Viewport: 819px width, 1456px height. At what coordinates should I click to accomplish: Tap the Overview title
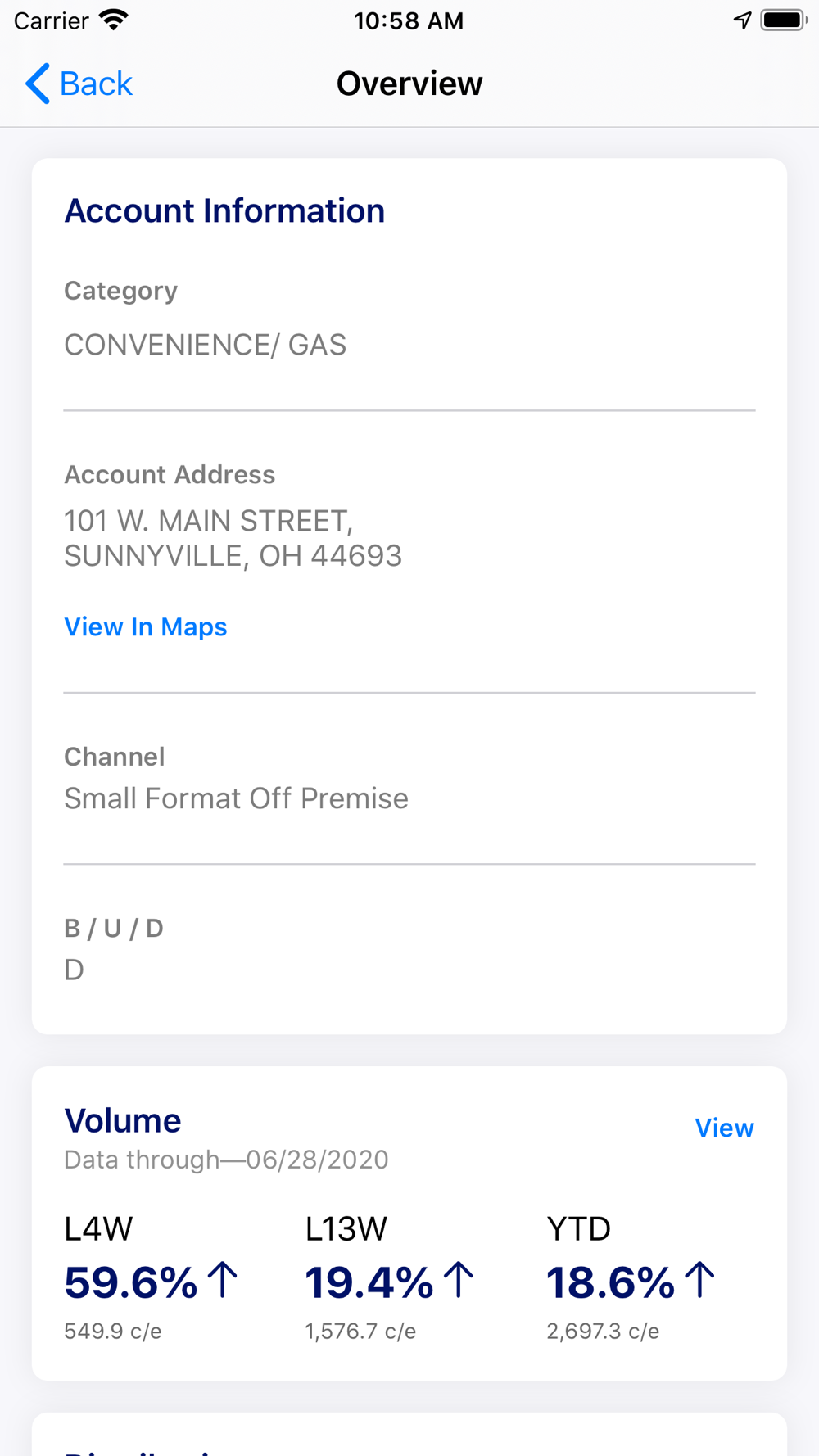coord(409,84)
